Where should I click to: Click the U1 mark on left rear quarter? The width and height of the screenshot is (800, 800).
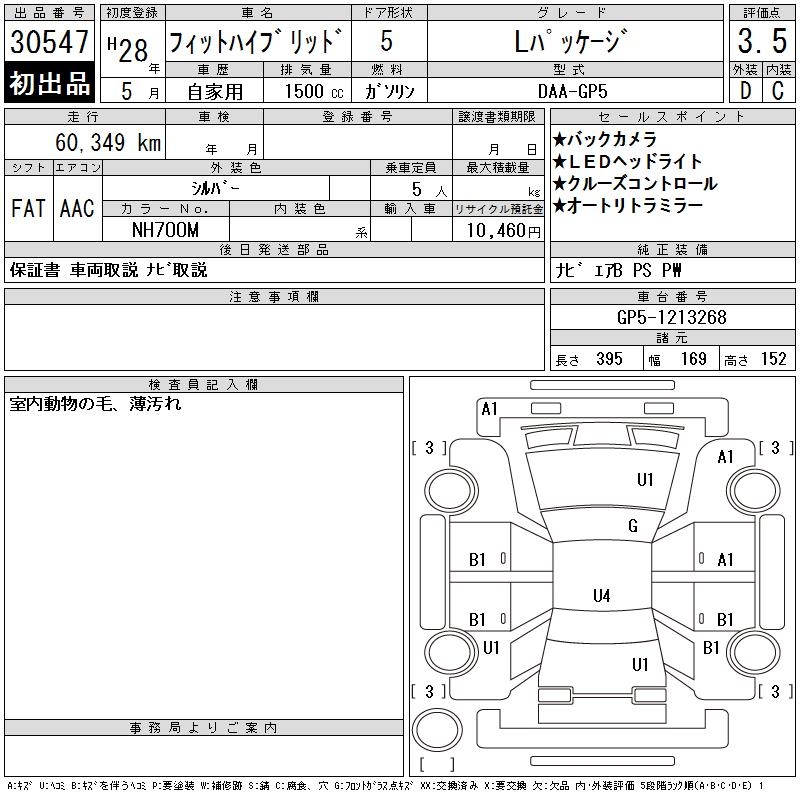tap(491, 648)
